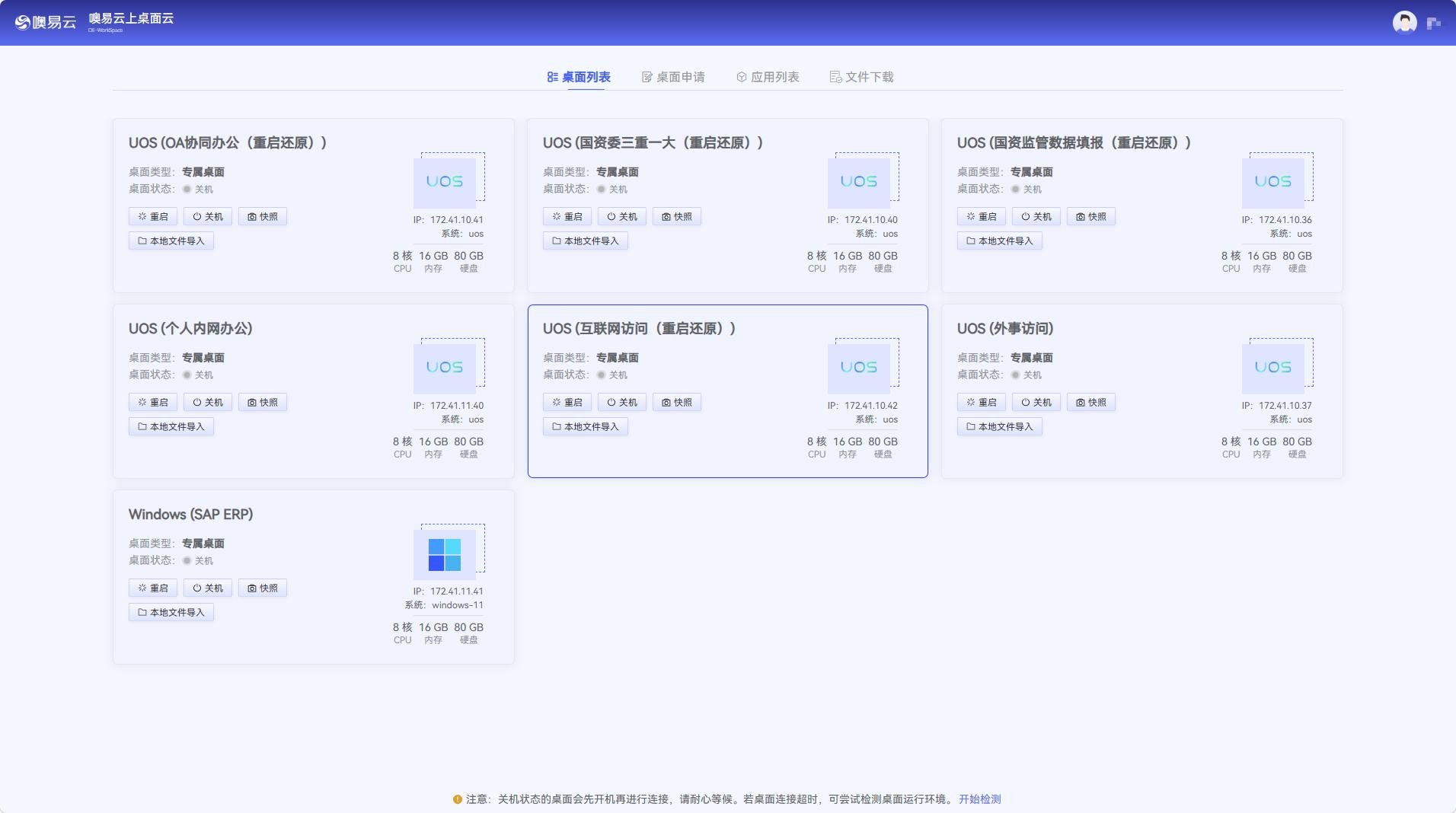This screenshot has width=1456, height=813.
Task: Click UOS logo of 互联网访问 desktop
Action: (x=858, y=368)
